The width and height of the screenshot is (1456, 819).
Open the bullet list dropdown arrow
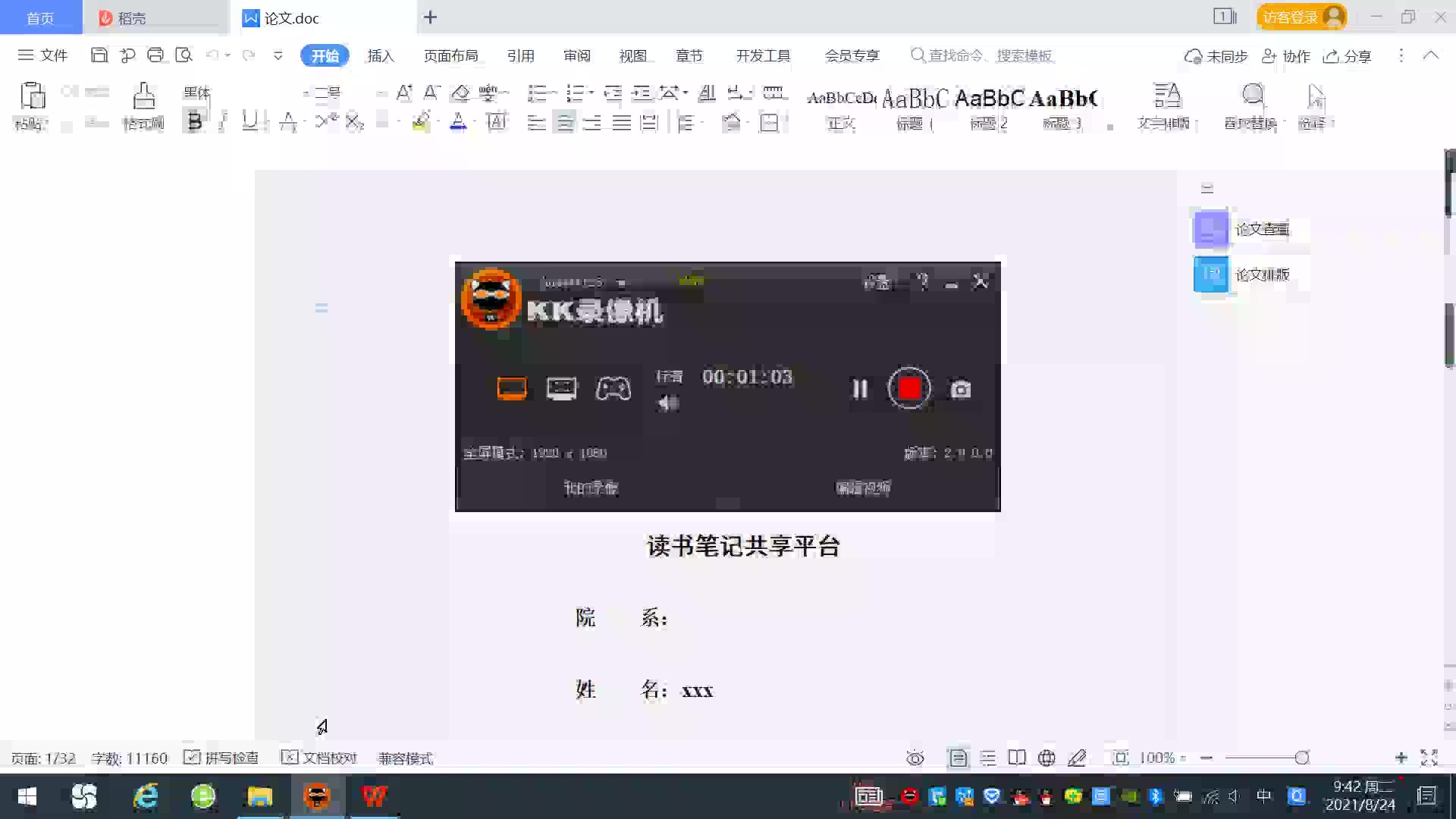point(555,93)
